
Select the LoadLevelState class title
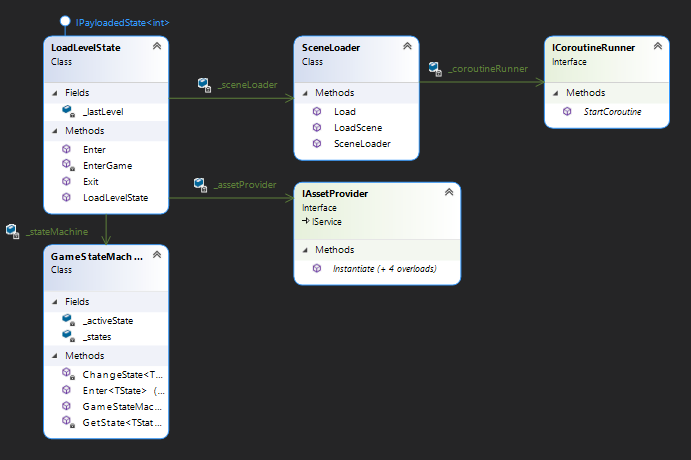85,48
